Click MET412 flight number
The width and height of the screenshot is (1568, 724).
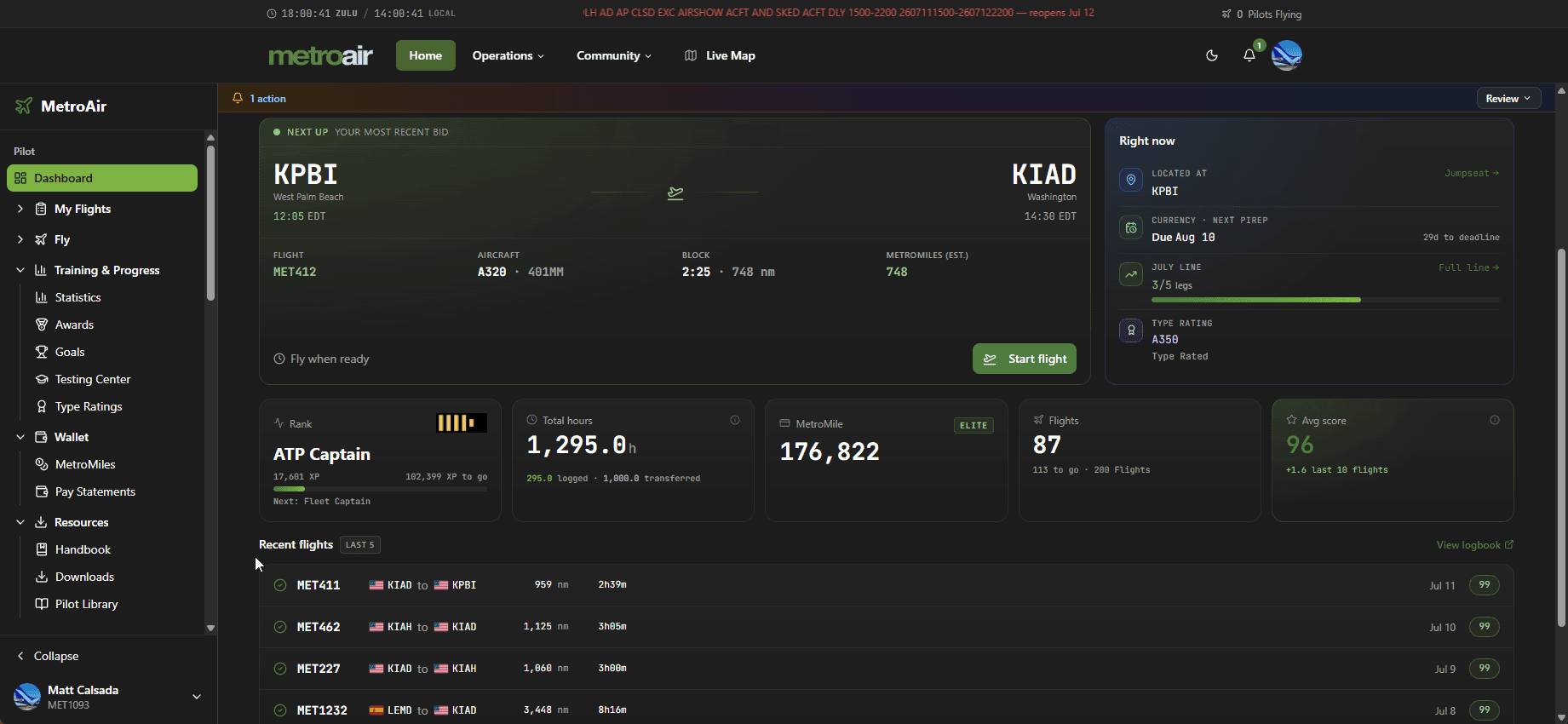coord(295,272)
